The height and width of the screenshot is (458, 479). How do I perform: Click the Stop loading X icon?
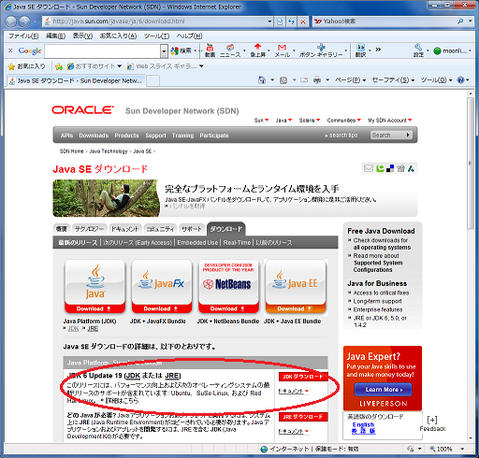[303, 22]
